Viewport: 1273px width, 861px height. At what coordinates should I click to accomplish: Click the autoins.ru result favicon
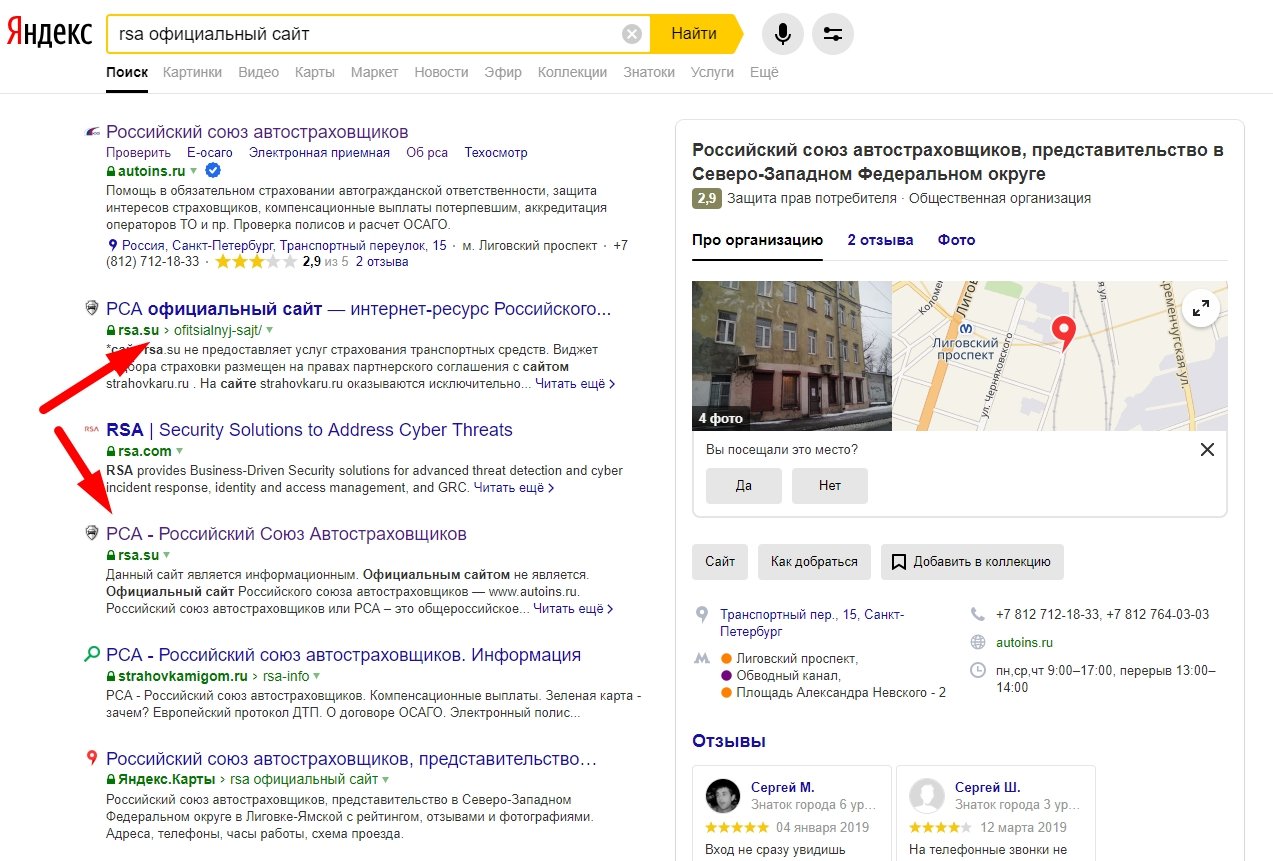point(92,132)
